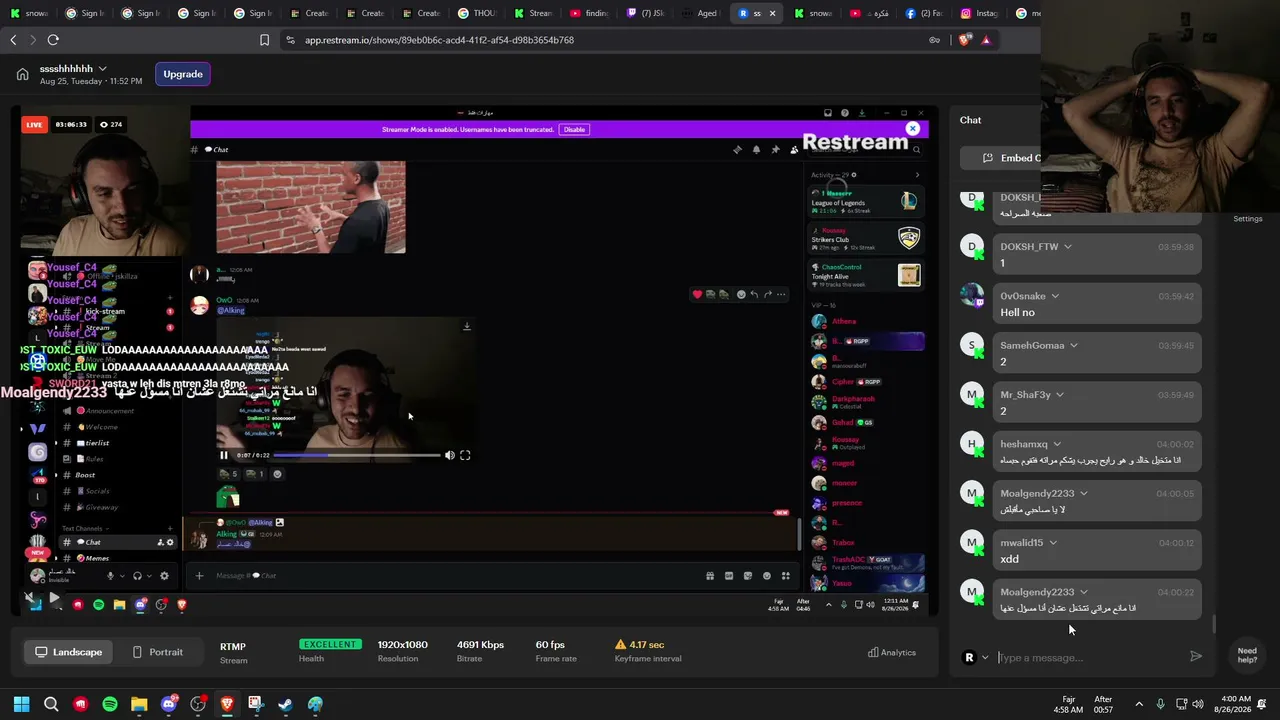Open Brave Rewards triangle icon
1280x720 pixels.
point(986,40)
